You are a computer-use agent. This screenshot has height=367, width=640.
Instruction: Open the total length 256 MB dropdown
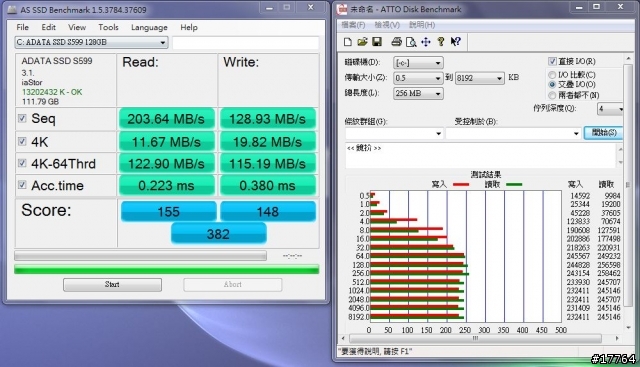(418, 93)
